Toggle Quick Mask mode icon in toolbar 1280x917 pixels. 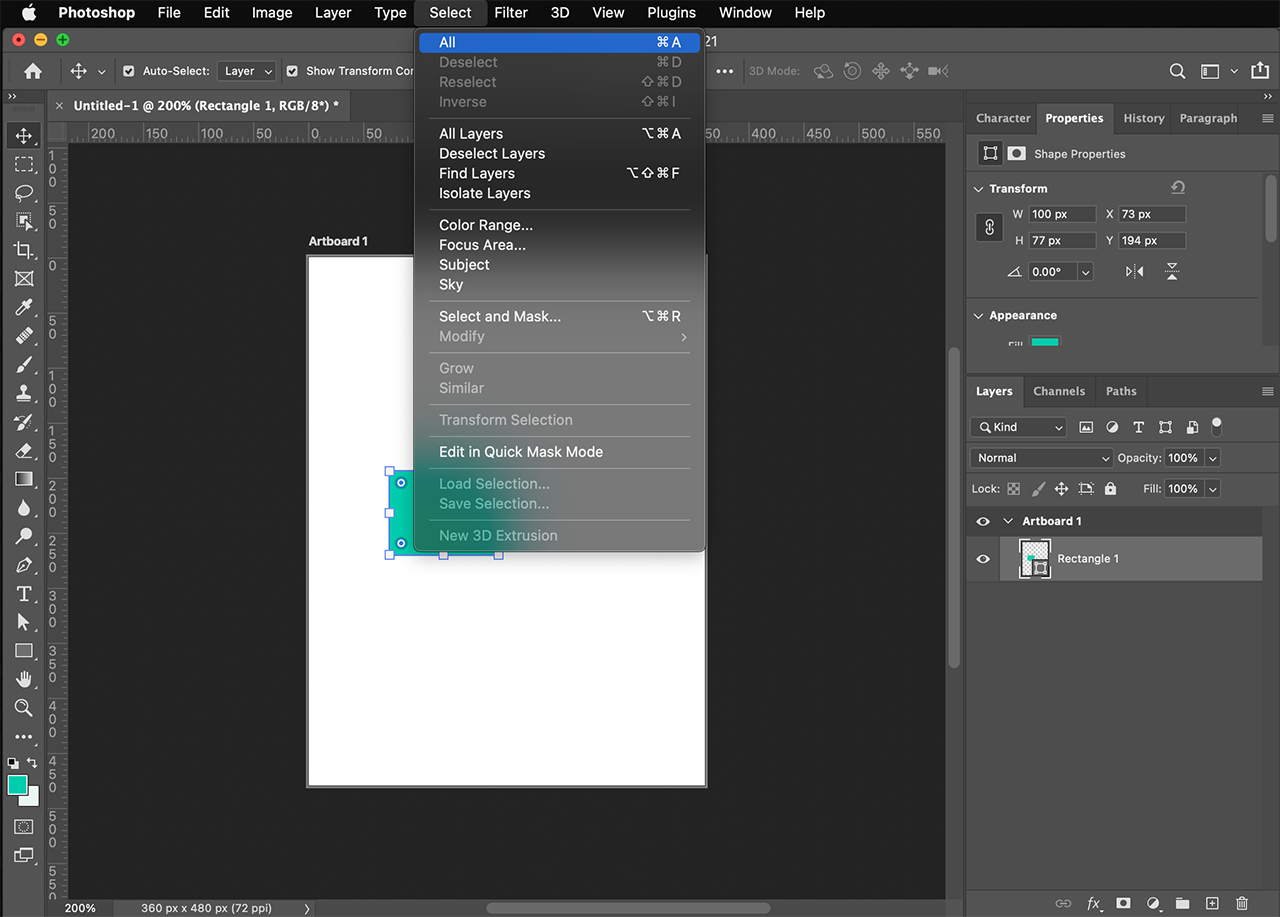tap(24, 827)
